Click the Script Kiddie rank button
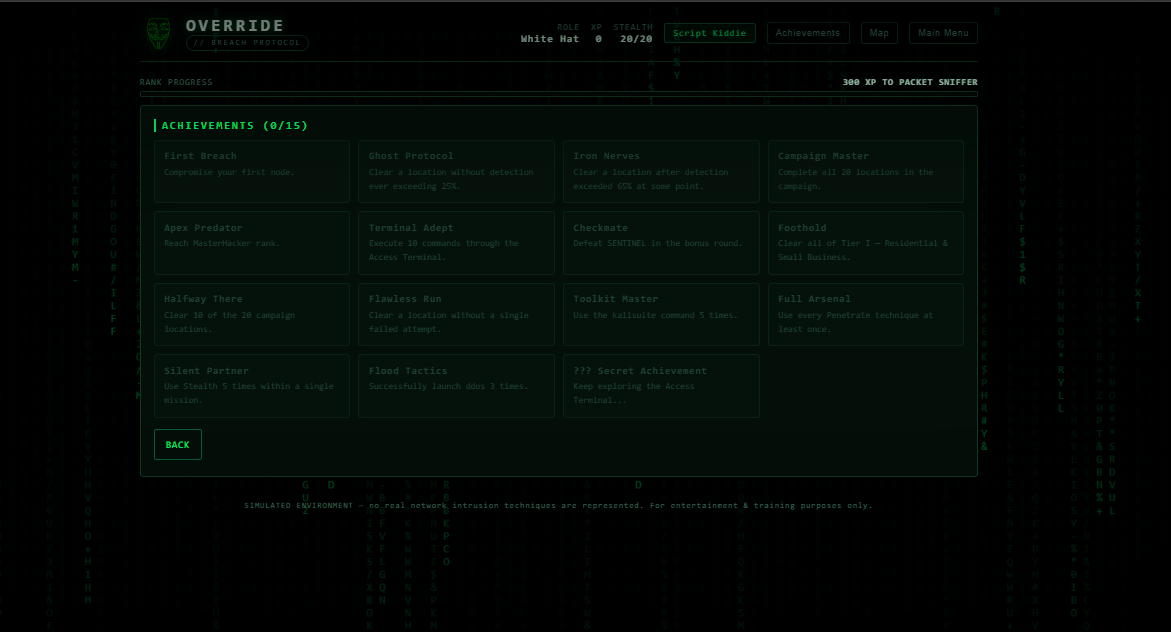 [709, 33]
